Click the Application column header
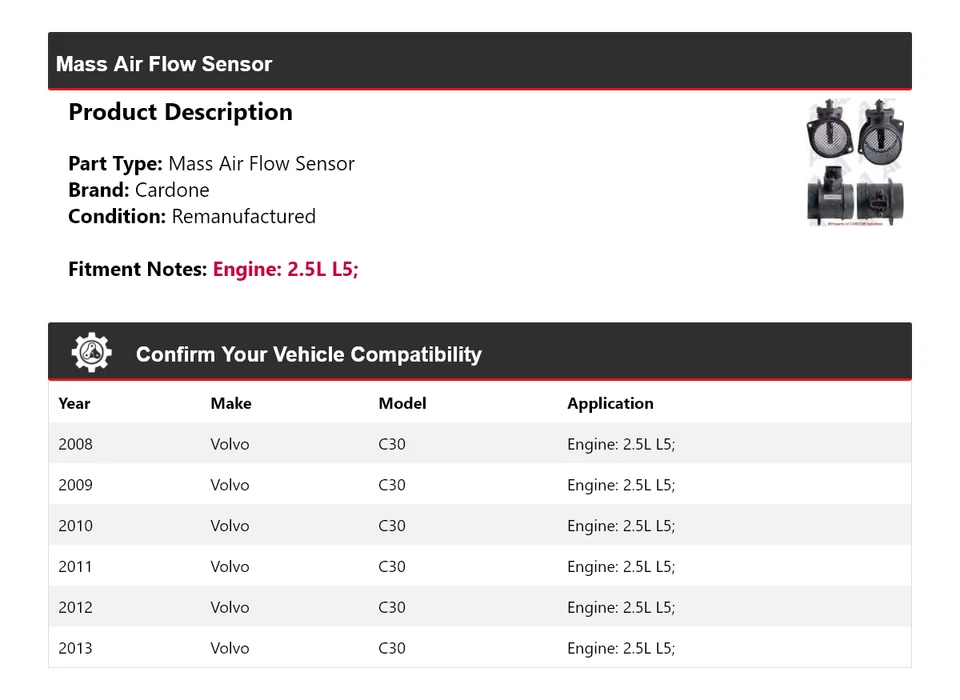The height and width of the screenshot is (700, 960). click(610, 404)
